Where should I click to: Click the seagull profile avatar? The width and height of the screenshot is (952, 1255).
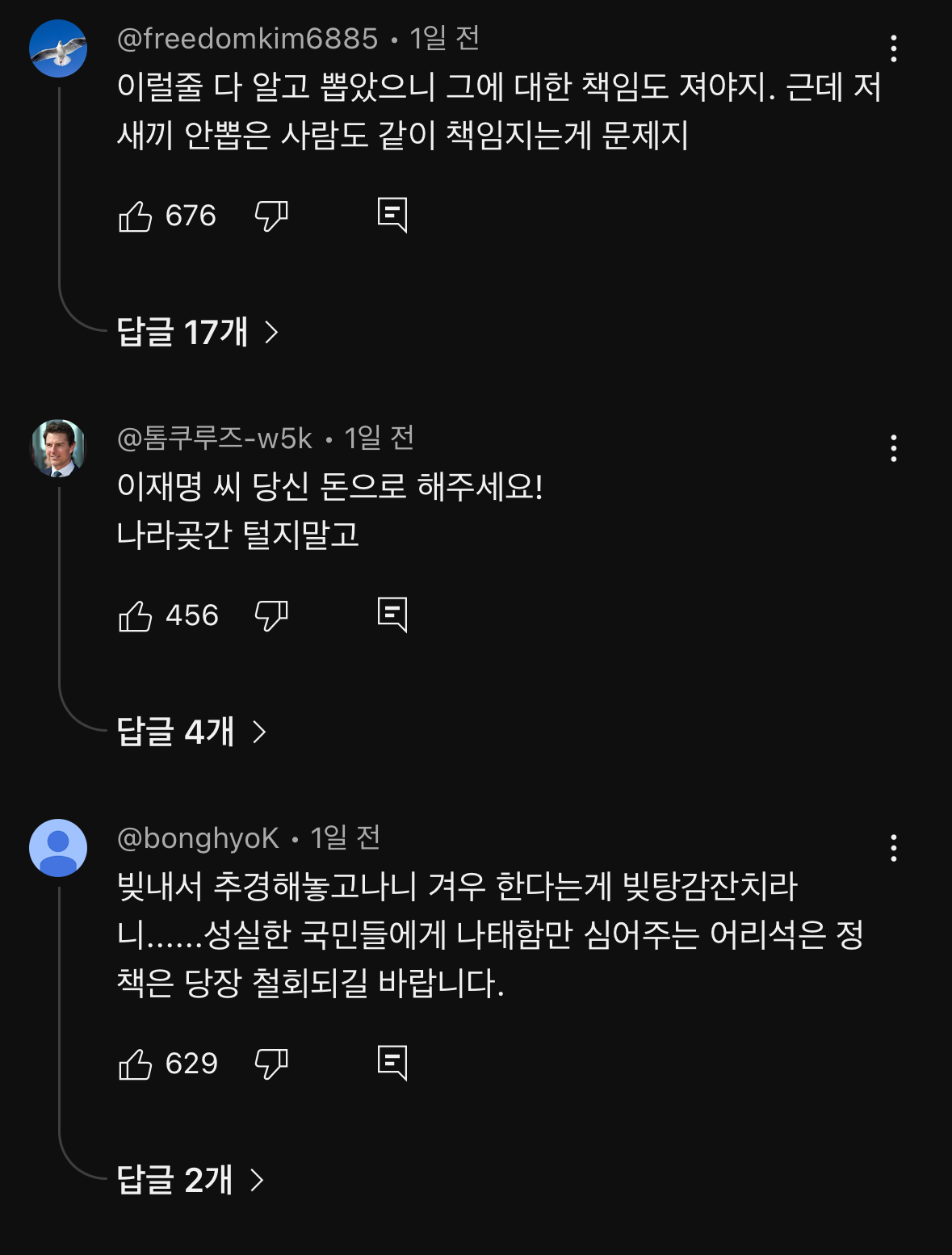(x=58, y=48)
